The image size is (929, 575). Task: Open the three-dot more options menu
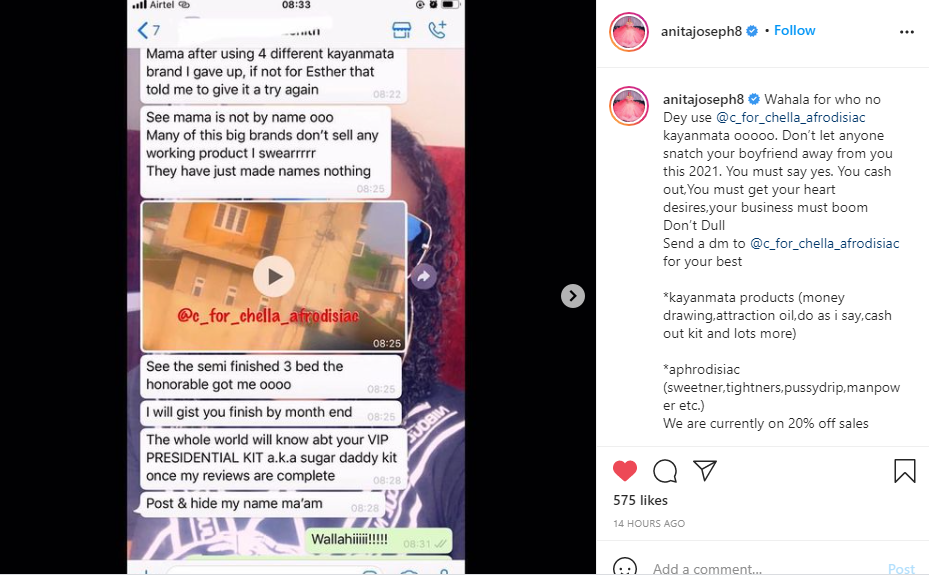point(906,32)
